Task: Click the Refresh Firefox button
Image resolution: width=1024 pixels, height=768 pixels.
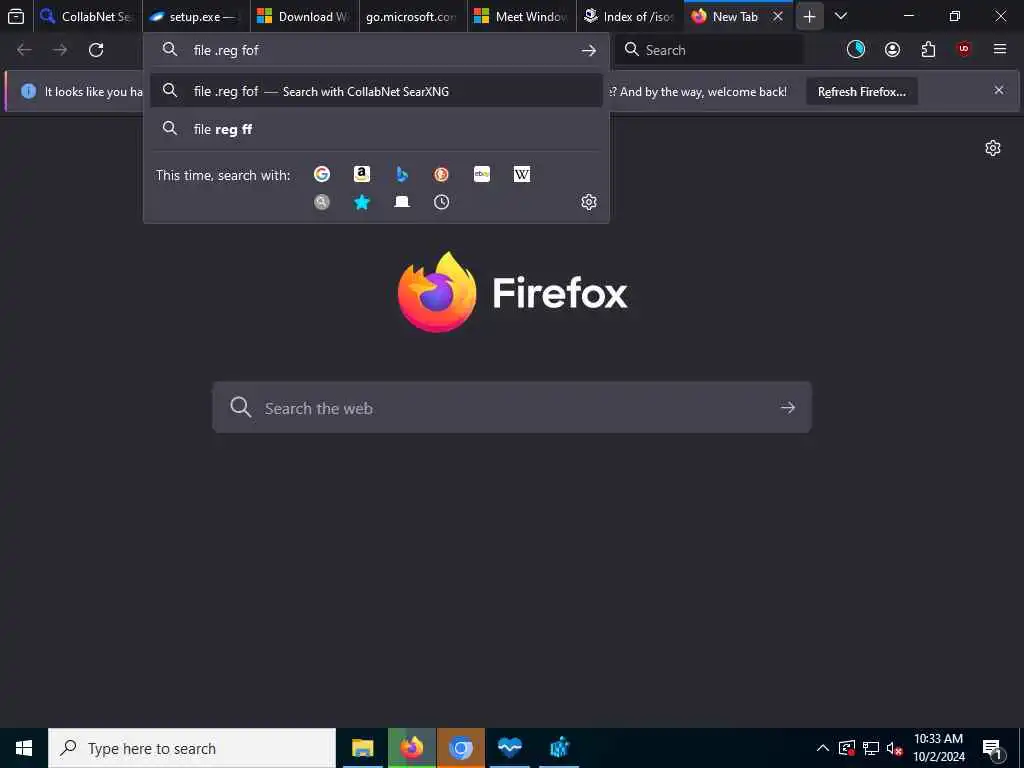Action: 861,91
